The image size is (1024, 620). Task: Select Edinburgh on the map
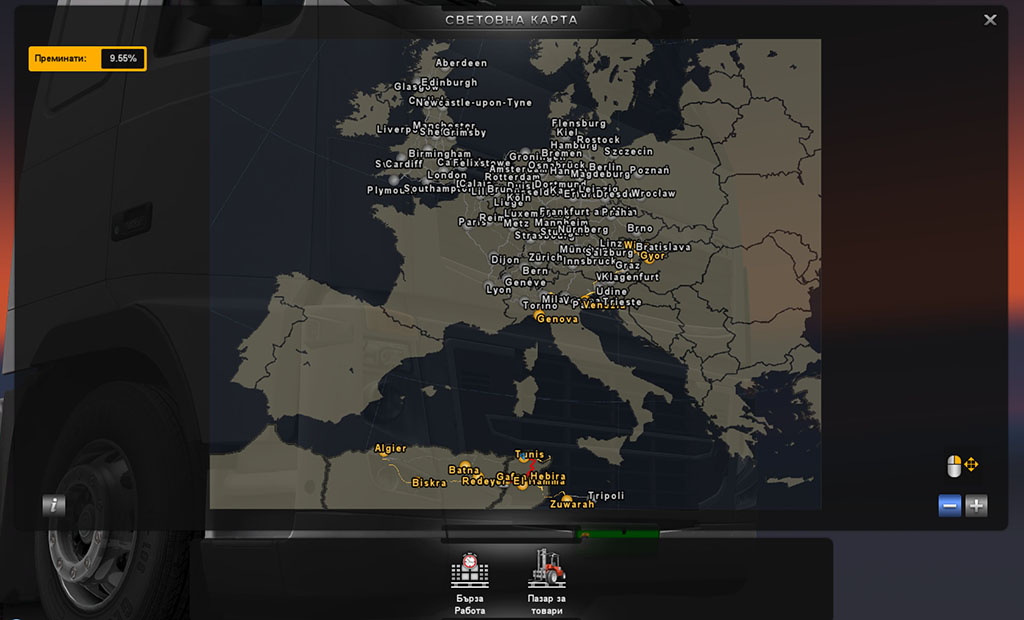(449, 82)
